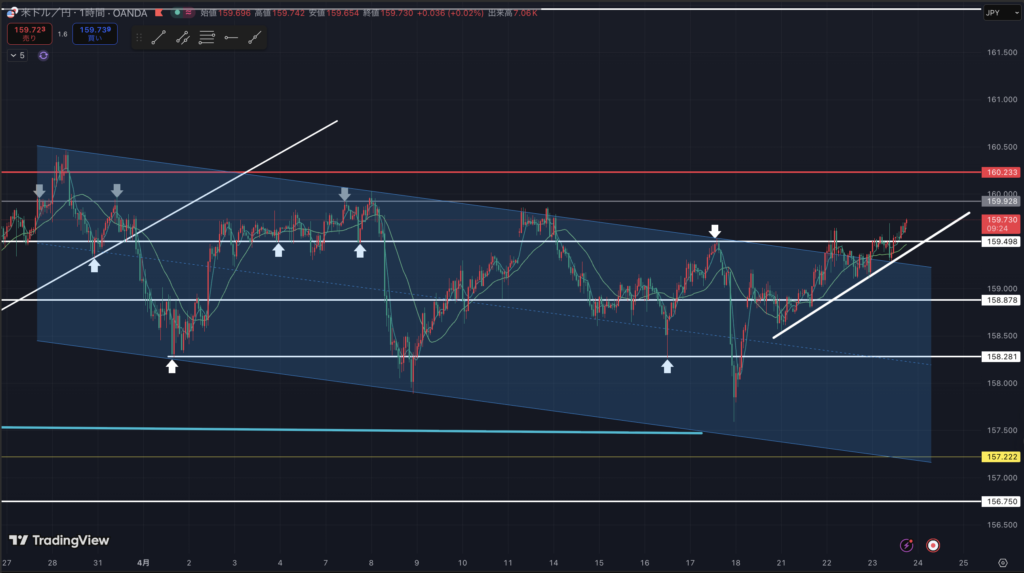Image resolution: width=1024 pixels, height=573 pixels.
Task: Select the second line tool with crossed markers
Action: click(x=183, y=38)
